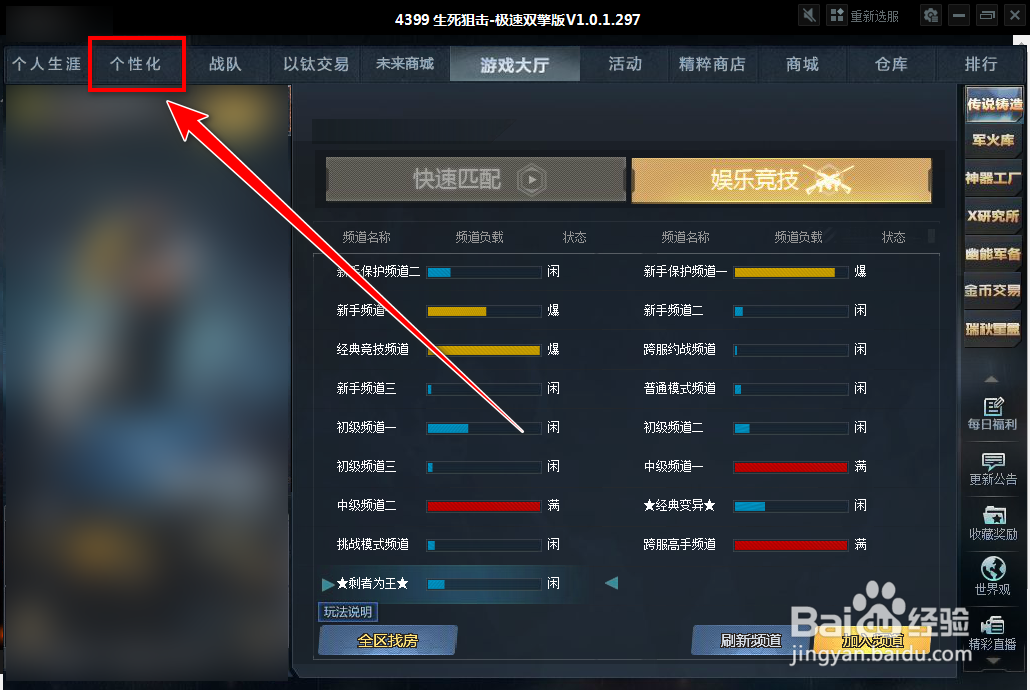Open the 传说铸造 sidebar entry
The image size is (1030, 690).
click(x=994, y=104)
